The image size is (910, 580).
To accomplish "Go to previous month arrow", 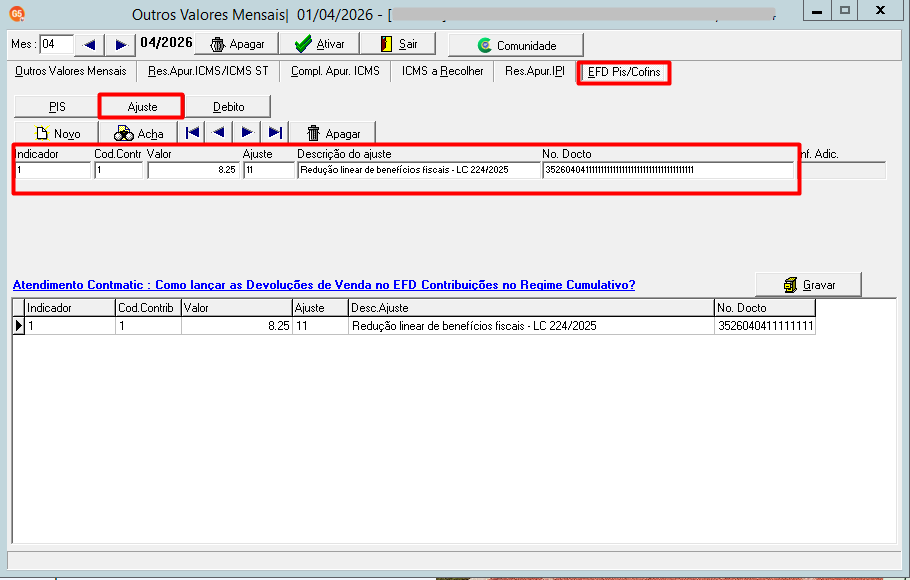I will [x=89, y=45].
